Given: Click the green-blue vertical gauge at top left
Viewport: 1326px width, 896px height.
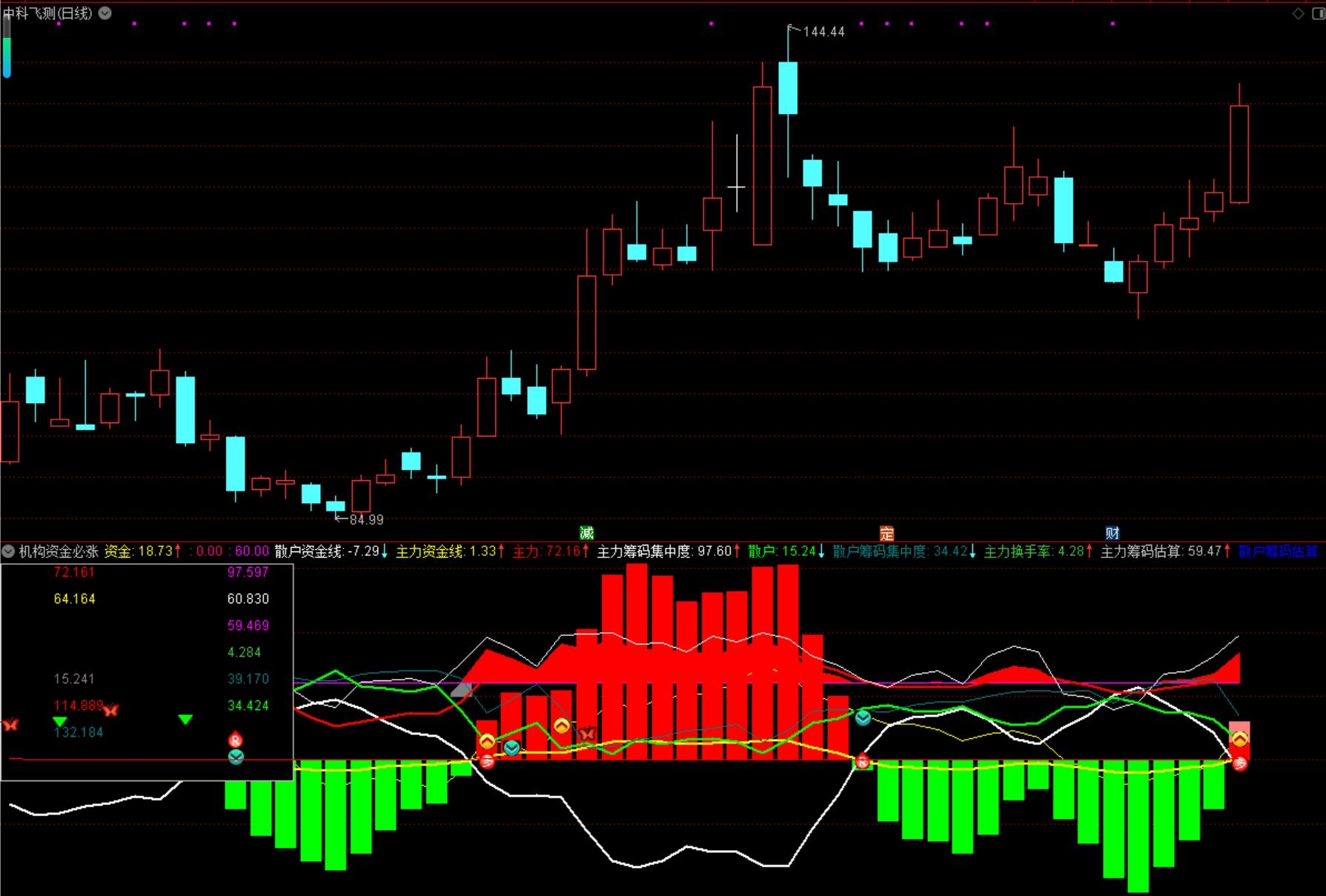Looking at the screenshot, I should pos(7,46).
